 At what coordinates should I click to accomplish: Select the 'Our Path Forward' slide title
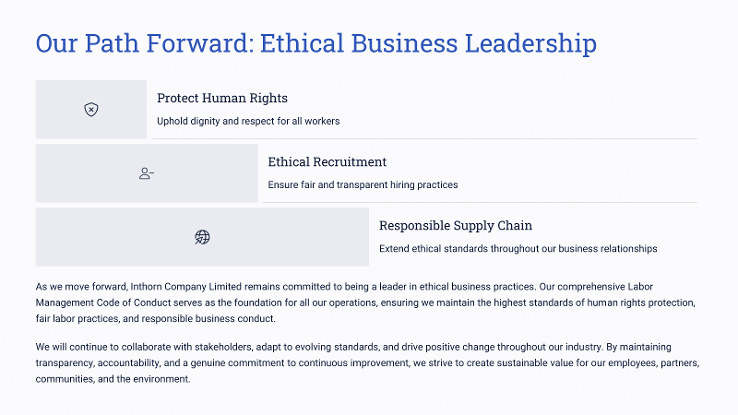(316, 43)
